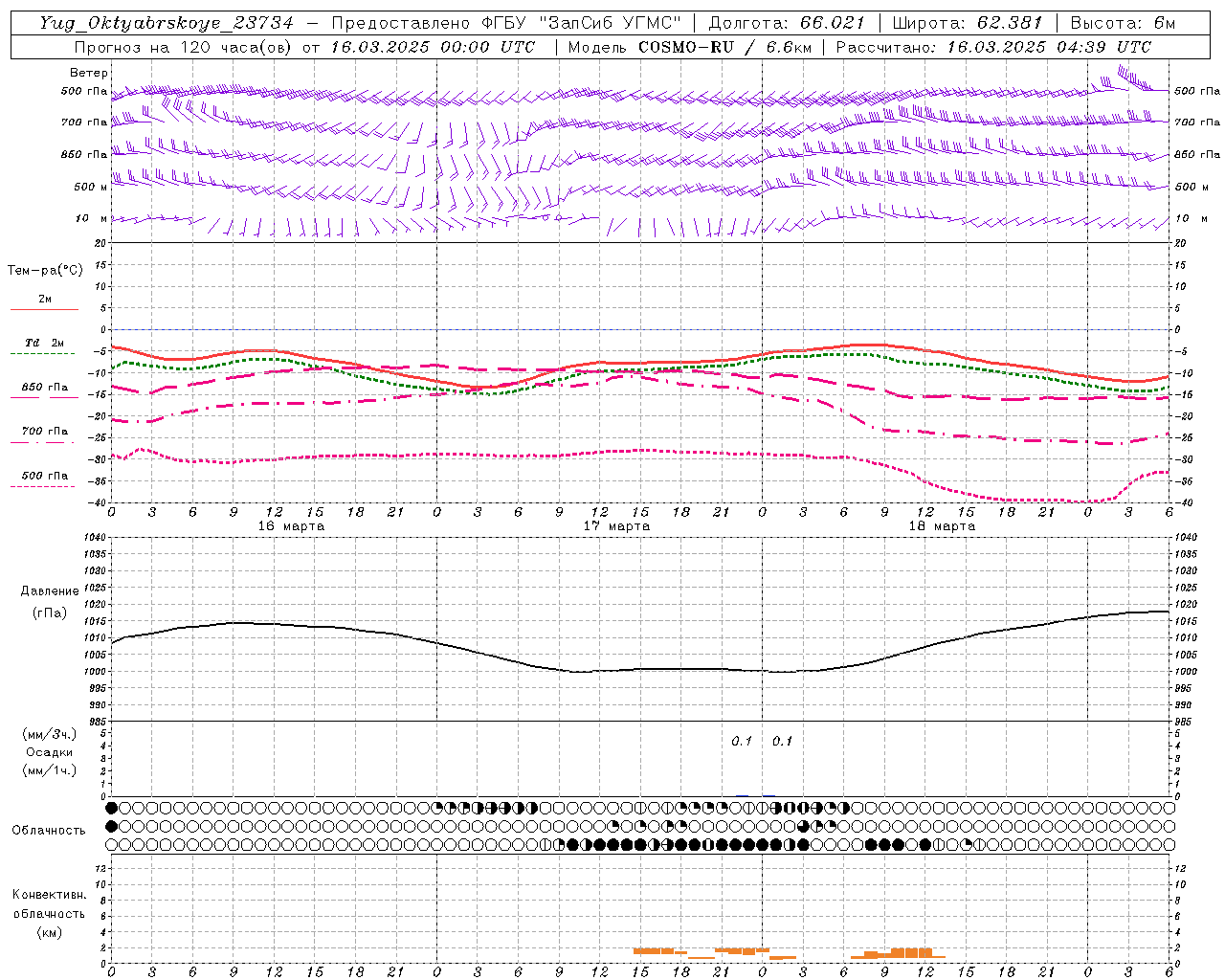This screenshot has width=1225, height=980.
Task: Click the "Модель COSMO-RU / 6.6км" model text
Action: (689, 47)
